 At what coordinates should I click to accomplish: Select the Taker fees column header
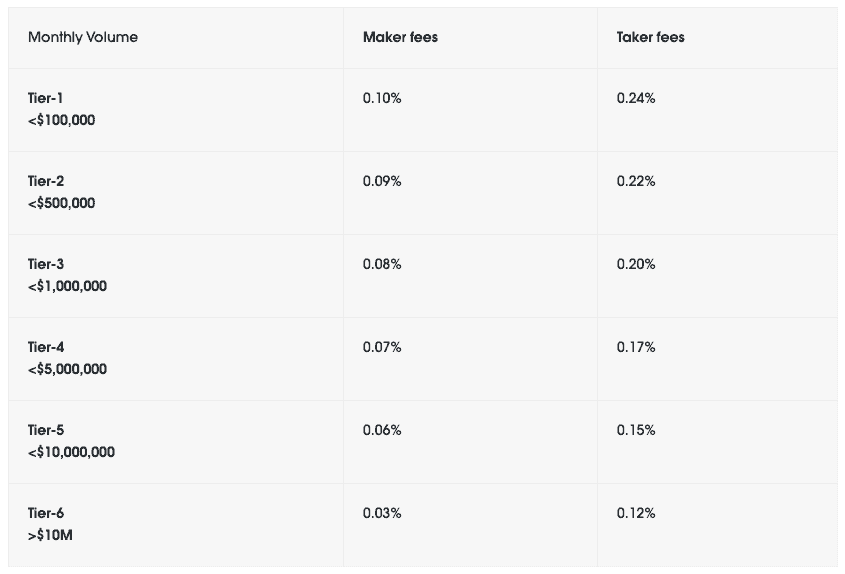(650, 37)
